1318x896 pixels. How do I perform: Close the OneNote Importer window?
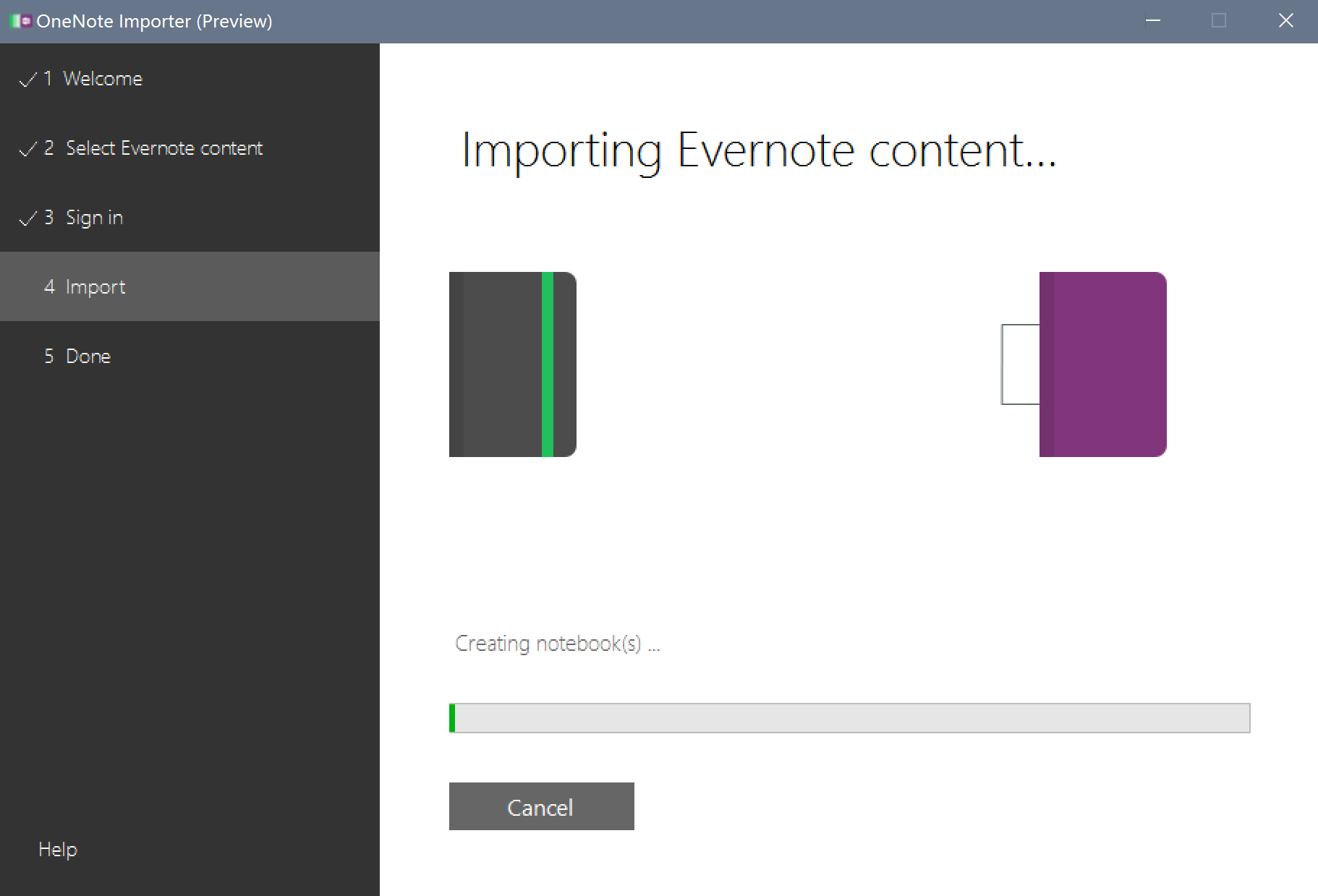[1285, 21]
